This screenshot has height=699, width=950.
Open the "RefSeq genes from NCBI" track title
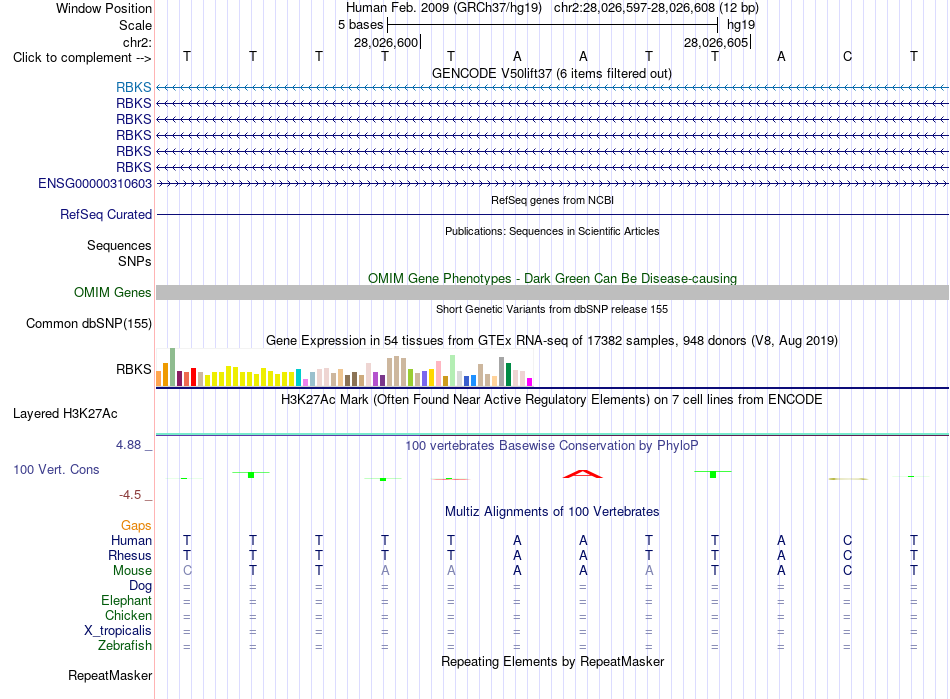point(552,200)
